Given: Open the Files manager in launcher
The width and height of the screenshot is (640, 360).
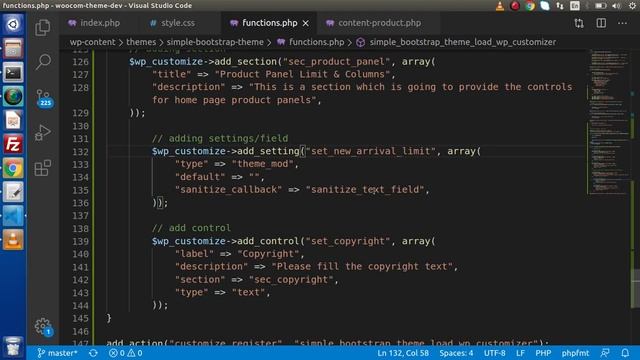Looking at the screenshot, I should click(x=13, y=49).
